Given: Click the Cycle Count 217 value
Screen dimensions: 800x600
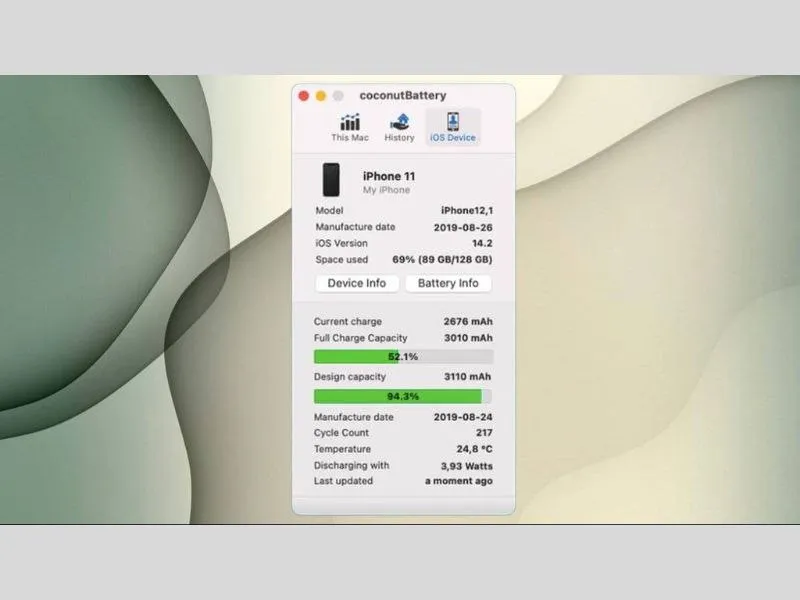Looking at the screenshot, I should click(484, 433).
